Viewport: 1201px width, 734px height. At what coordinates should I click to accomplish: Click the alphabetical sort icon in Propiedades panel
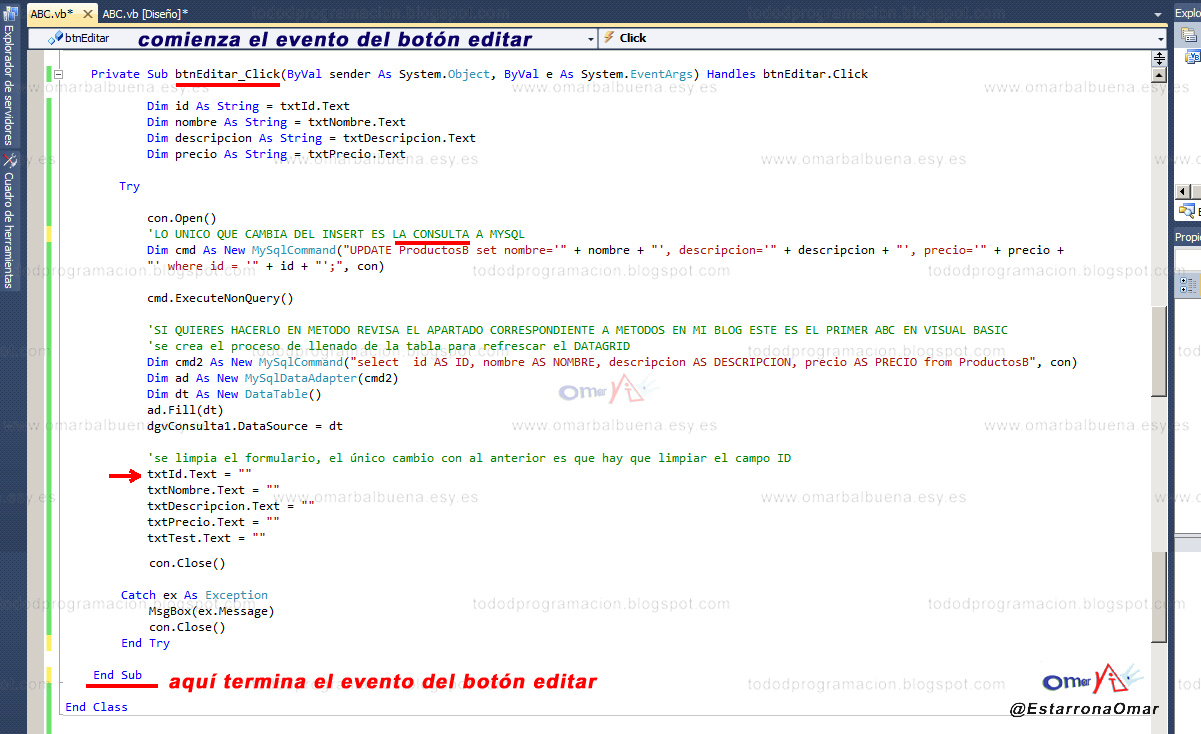1183,290
